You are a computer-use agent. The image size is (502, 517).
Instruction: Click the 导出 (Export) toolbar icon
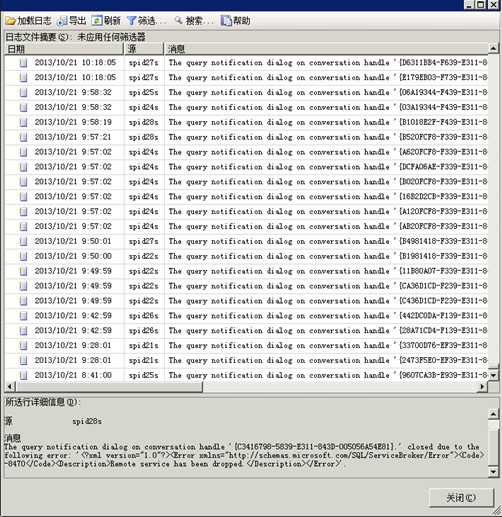click(x=62, y=21)
